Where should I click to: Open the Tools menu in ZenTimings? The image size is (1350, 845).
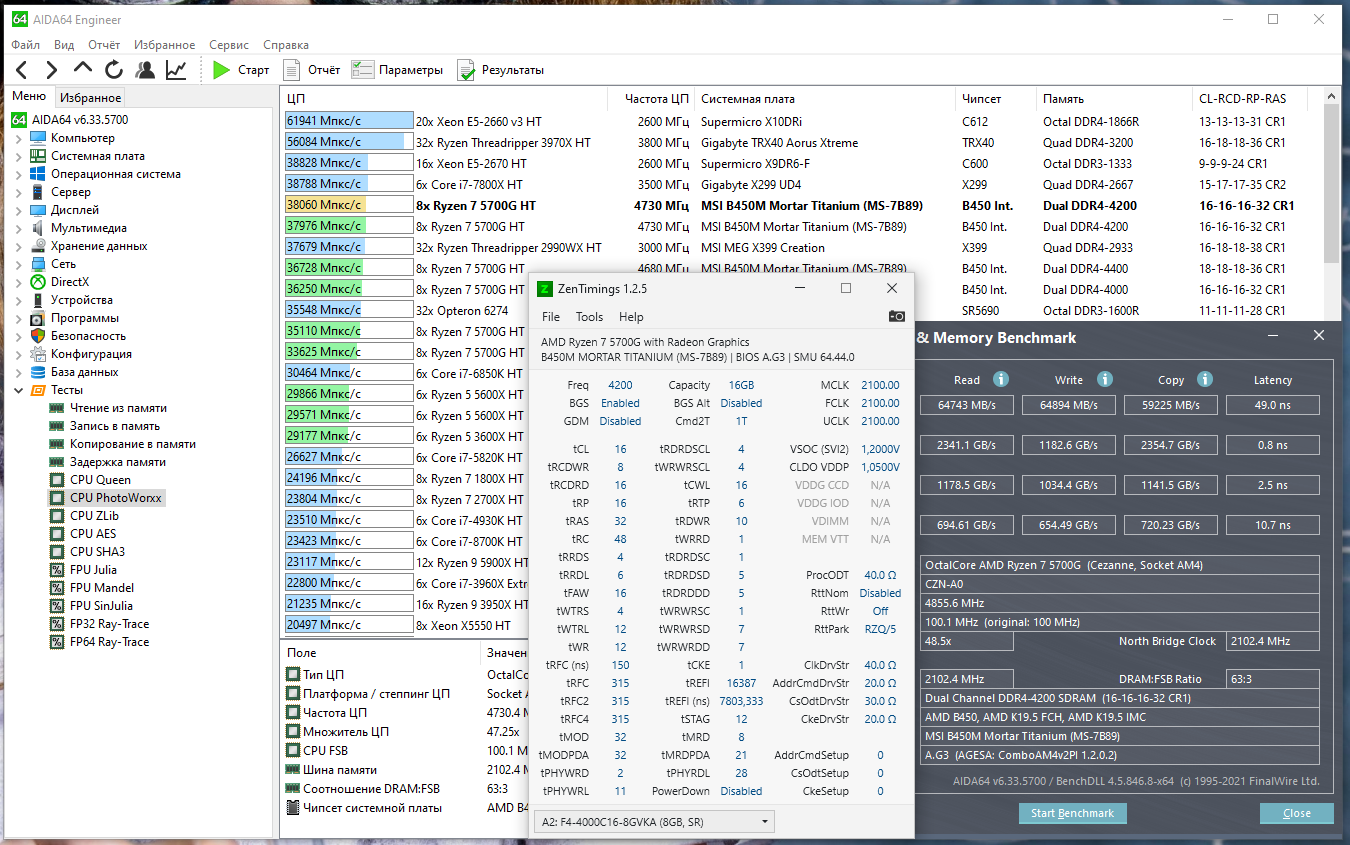(x=589, y=317)
